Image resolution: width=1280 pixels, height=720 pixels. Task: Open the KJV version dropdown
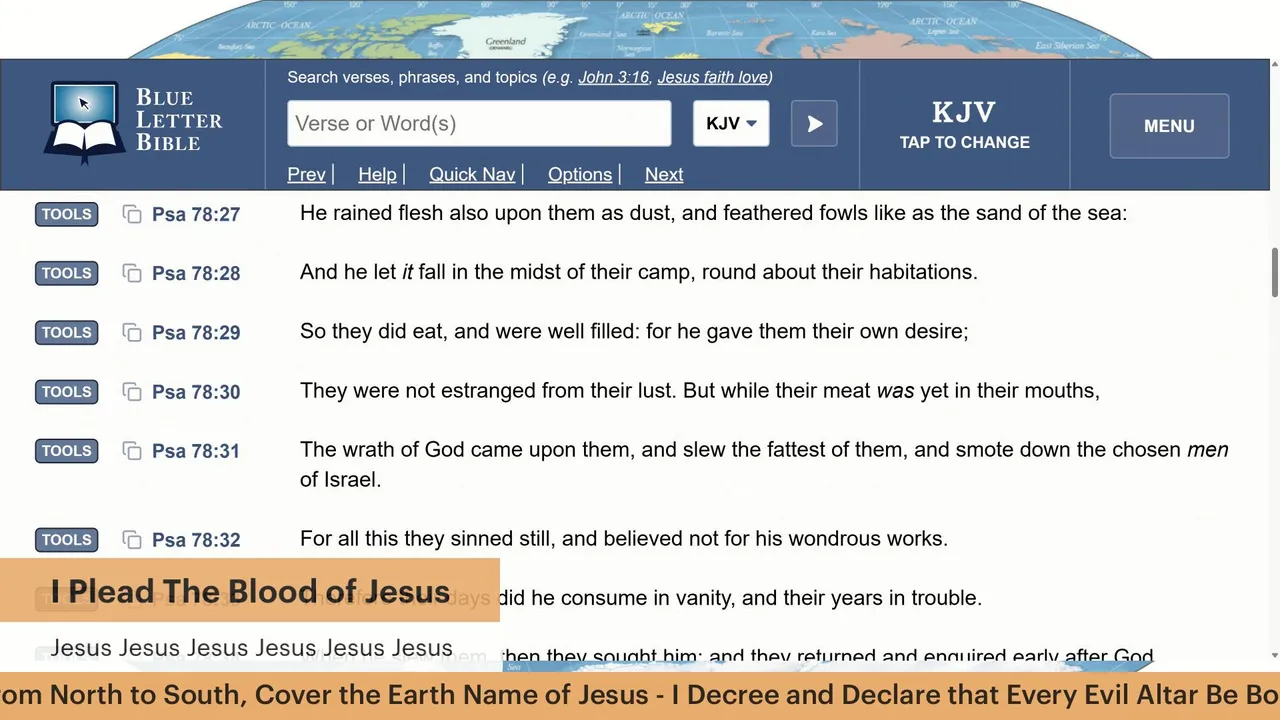click(731, 124)
